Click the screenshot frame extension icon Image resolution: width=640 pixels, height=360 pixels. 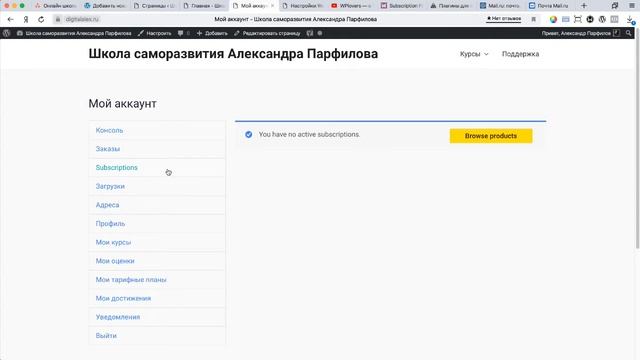(578, 19)
